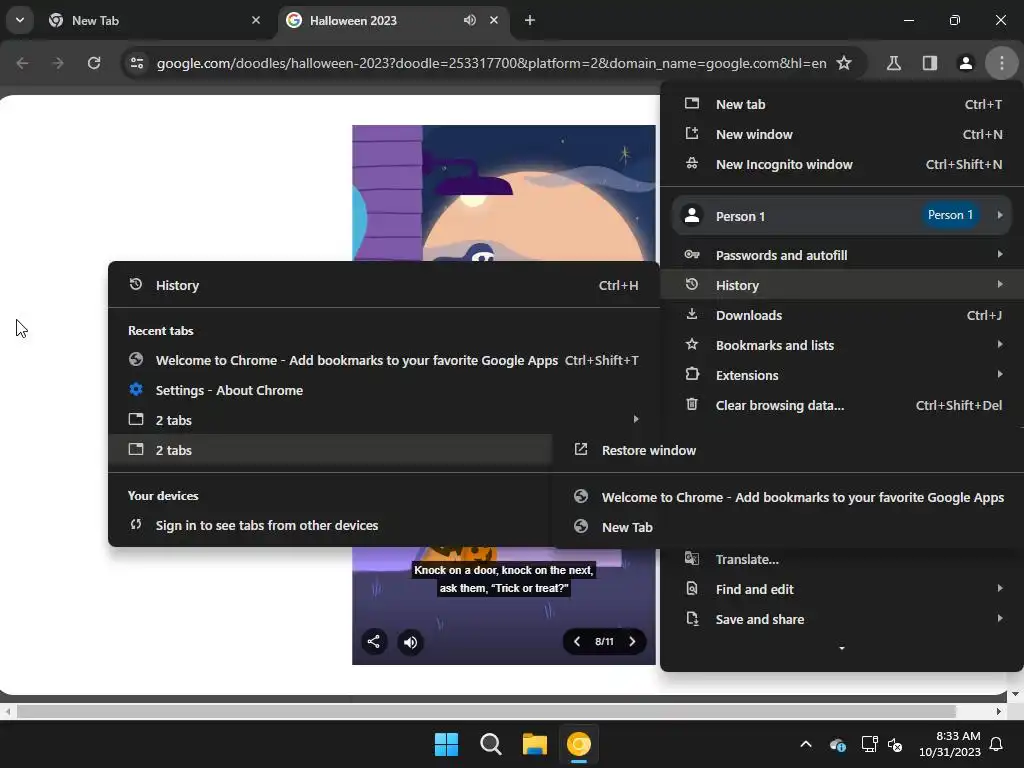The height and width of the screenshot is (768, 1024).
Task: Go to previous doodle slide
Action: 577,641
